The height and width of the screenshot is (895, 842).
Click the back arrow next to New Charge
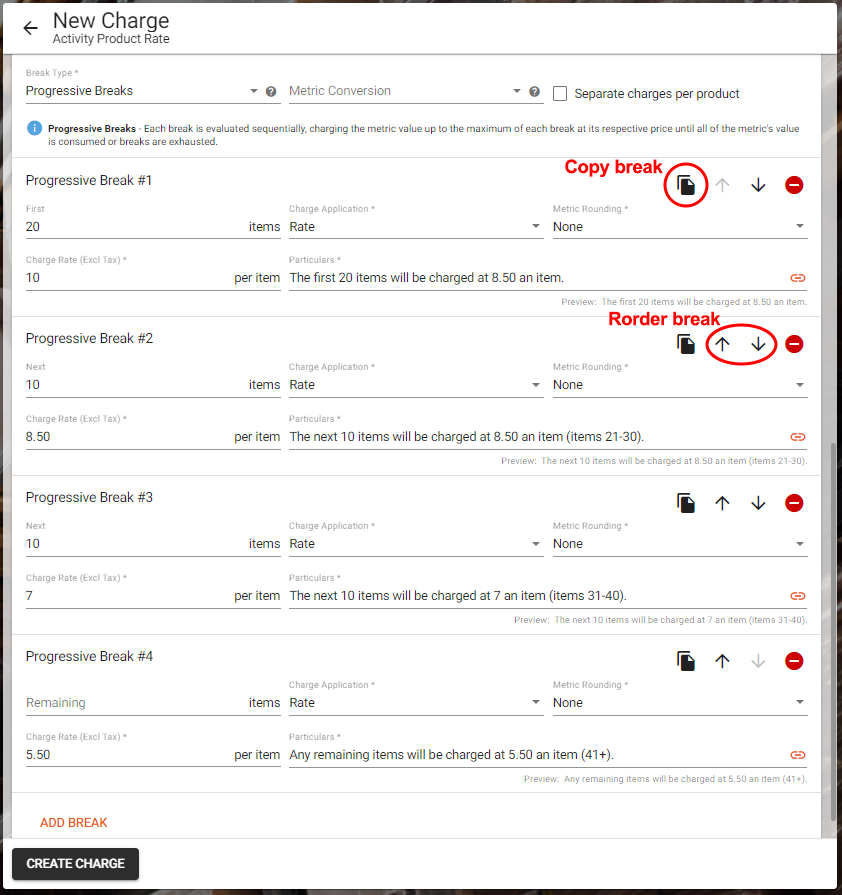point(30,28)
